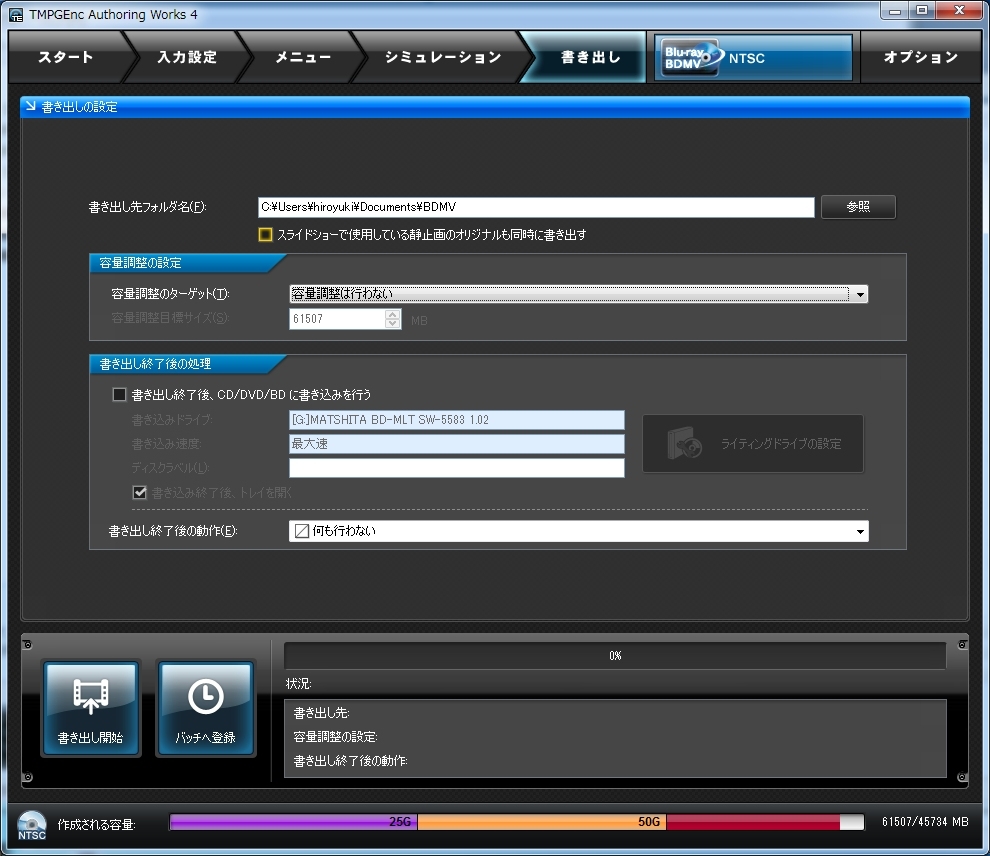Enable スライドショー original still images checkbox

265,234
